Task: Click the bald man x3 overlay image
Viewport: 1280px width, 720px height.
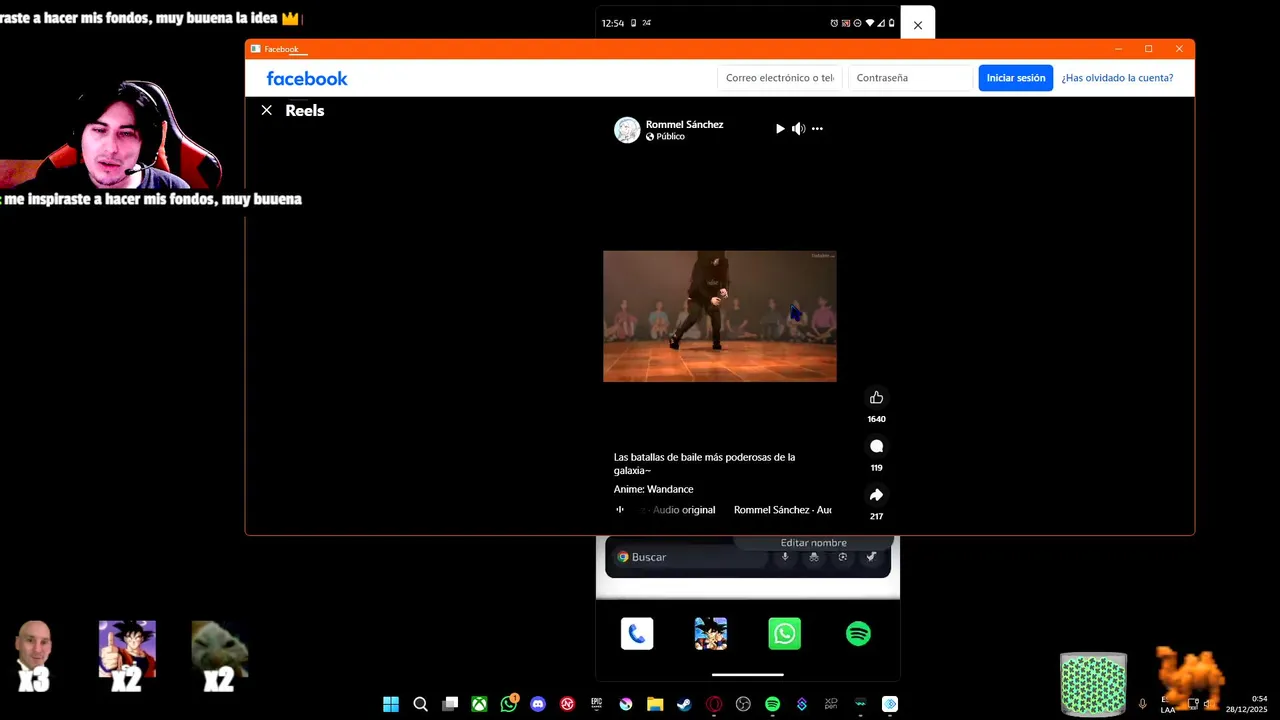Action: (x=34, y=655)
